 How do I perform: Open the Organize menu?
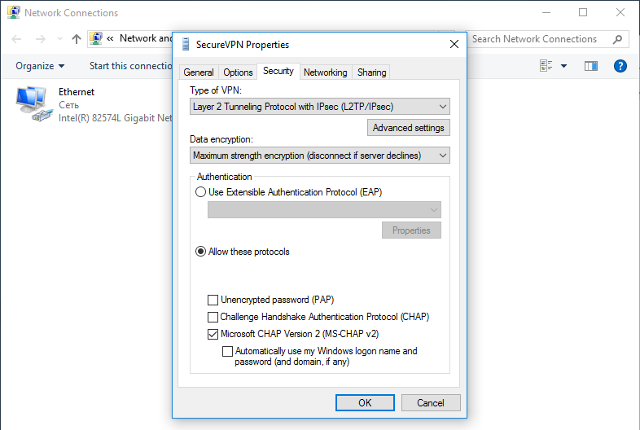click(40, 66)
